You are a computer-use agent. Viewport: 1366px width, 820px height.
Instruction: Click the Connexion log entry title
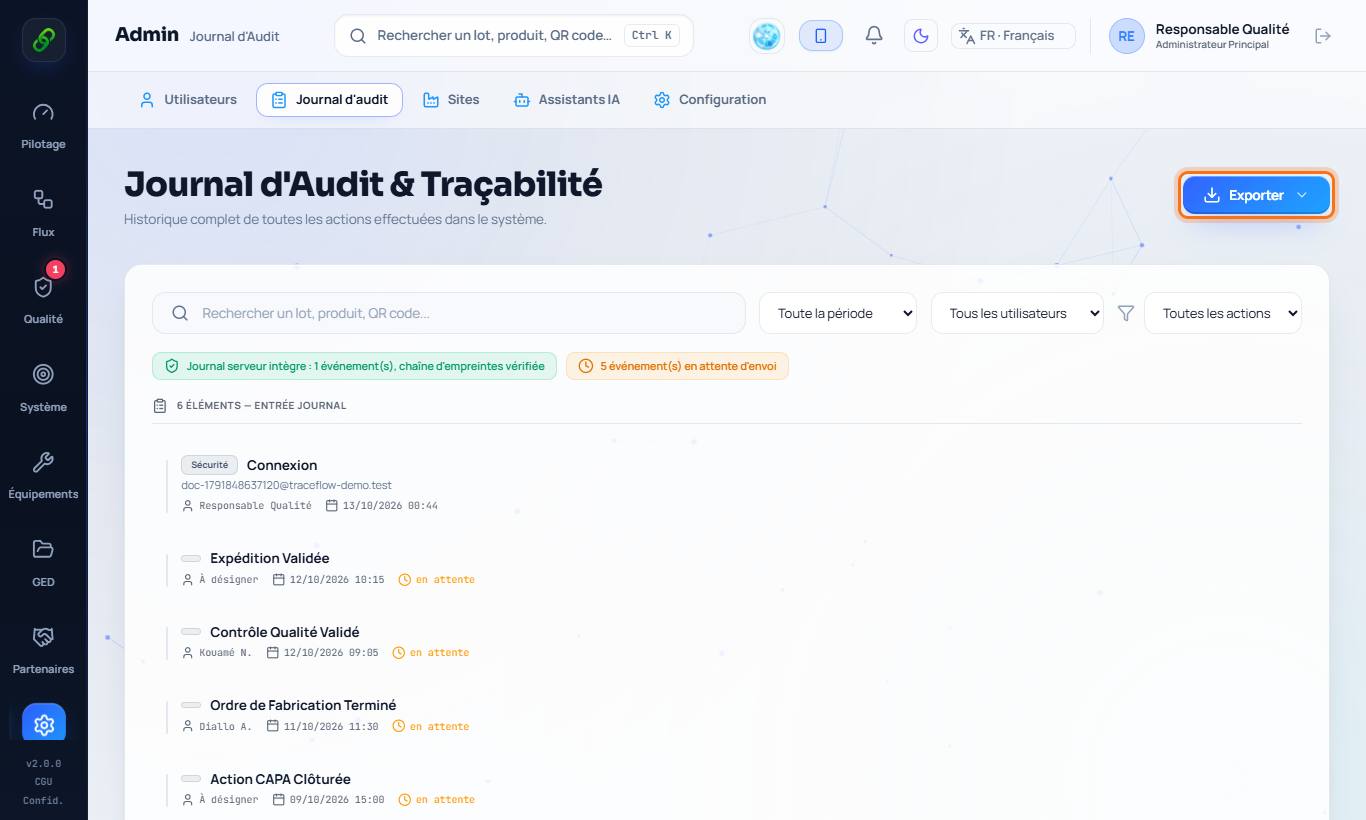point(282,465)
